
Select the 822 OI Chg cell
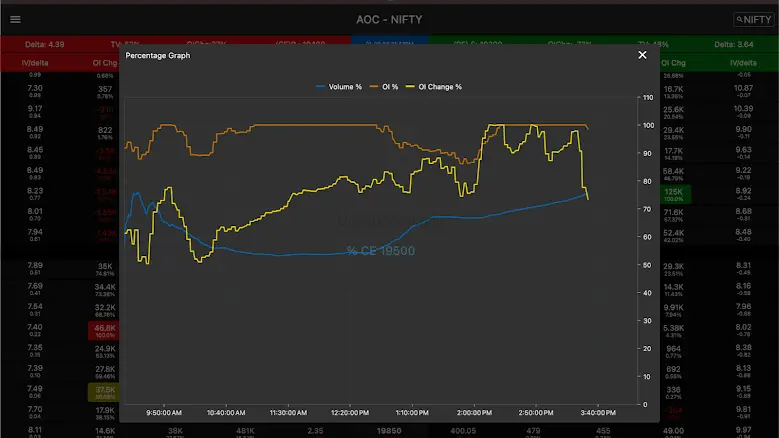tap(105, 133)
